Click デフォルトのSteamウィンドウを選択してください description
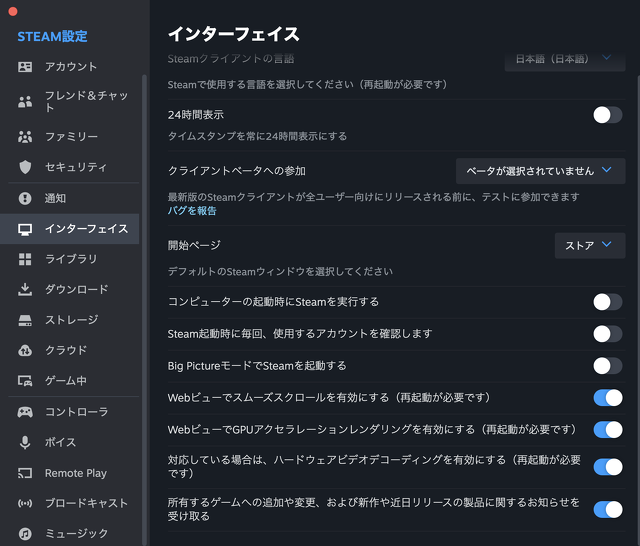Viewport: 640px width, 546px height. [x=280, y=272]
